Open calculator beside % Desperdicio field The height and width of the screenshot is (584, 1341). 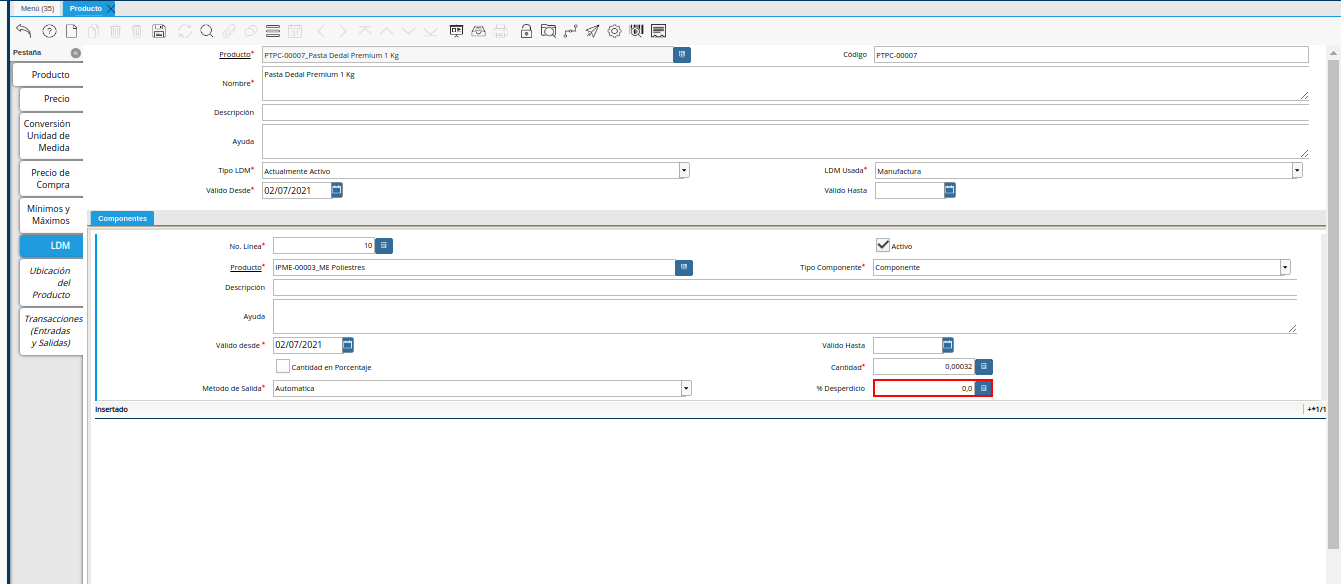tap(984, 388)
